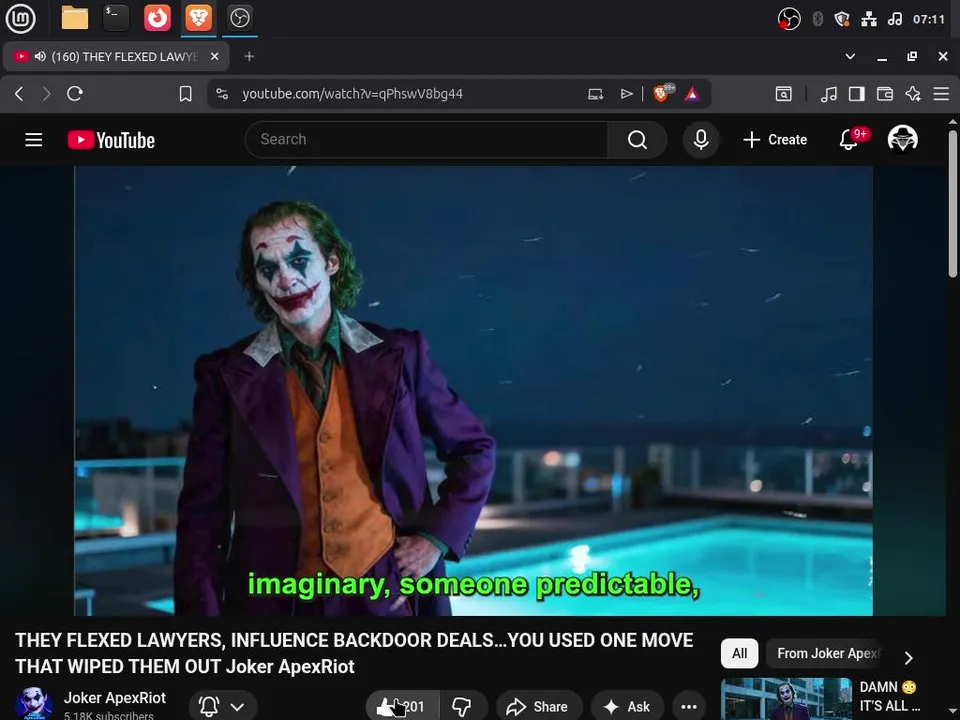Image resolution: width=960 pixels, height=720 pixels.
Task: Go to YouTube home via logo
Action: tap(111, 140)
